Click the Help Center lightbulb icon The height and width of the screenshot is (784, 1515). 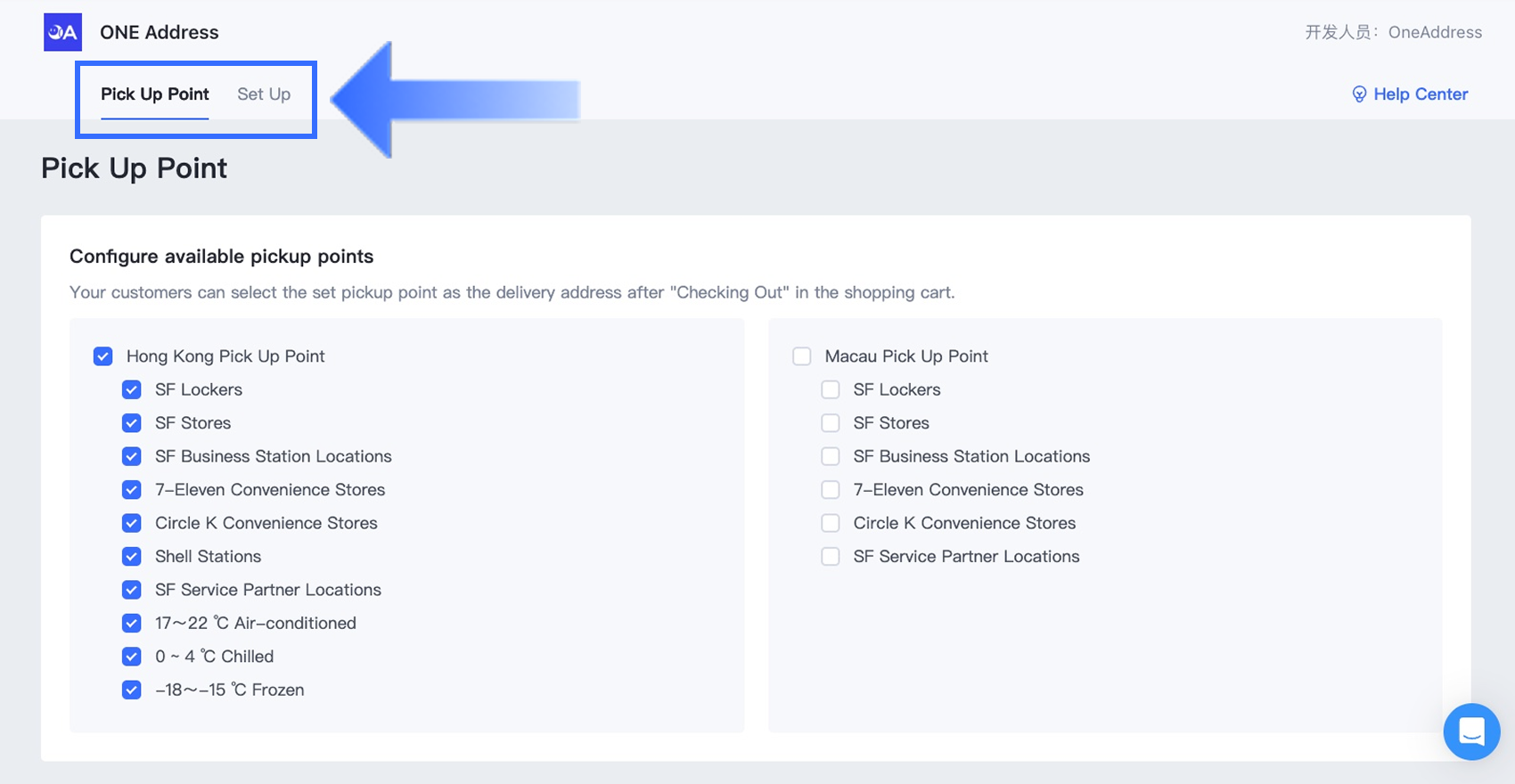[x=1359, y=94]
